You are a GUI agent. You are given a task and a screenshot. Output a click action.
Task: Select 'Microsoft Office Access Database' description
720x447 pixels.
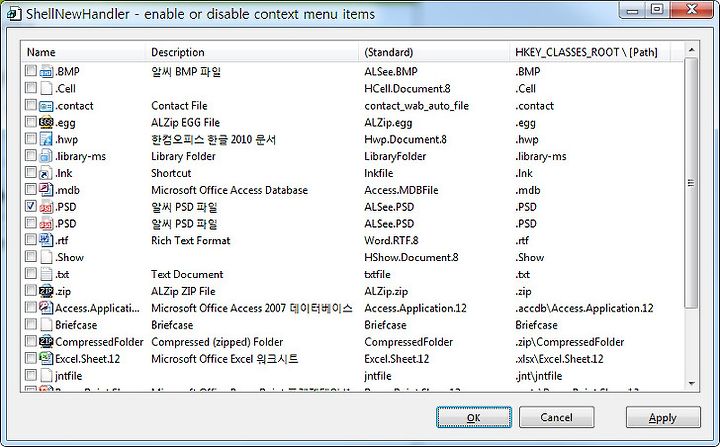tap(230, 190)
